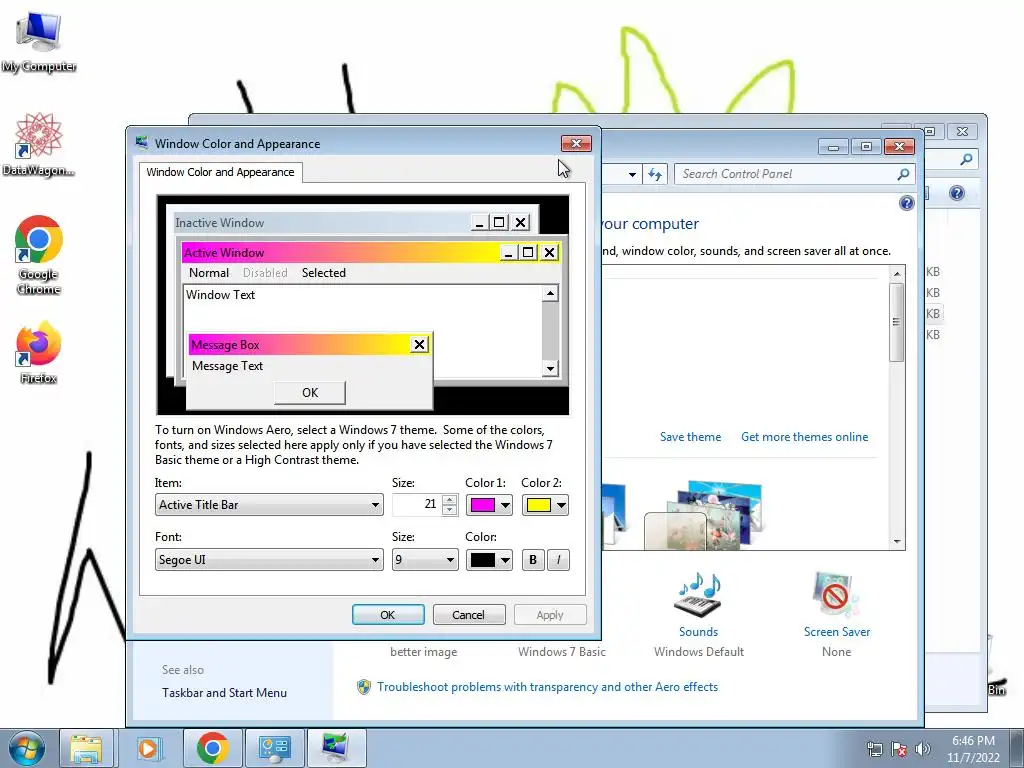Open Screen Saver link text
Screen dimensions: 1024x768
(837, 632)
